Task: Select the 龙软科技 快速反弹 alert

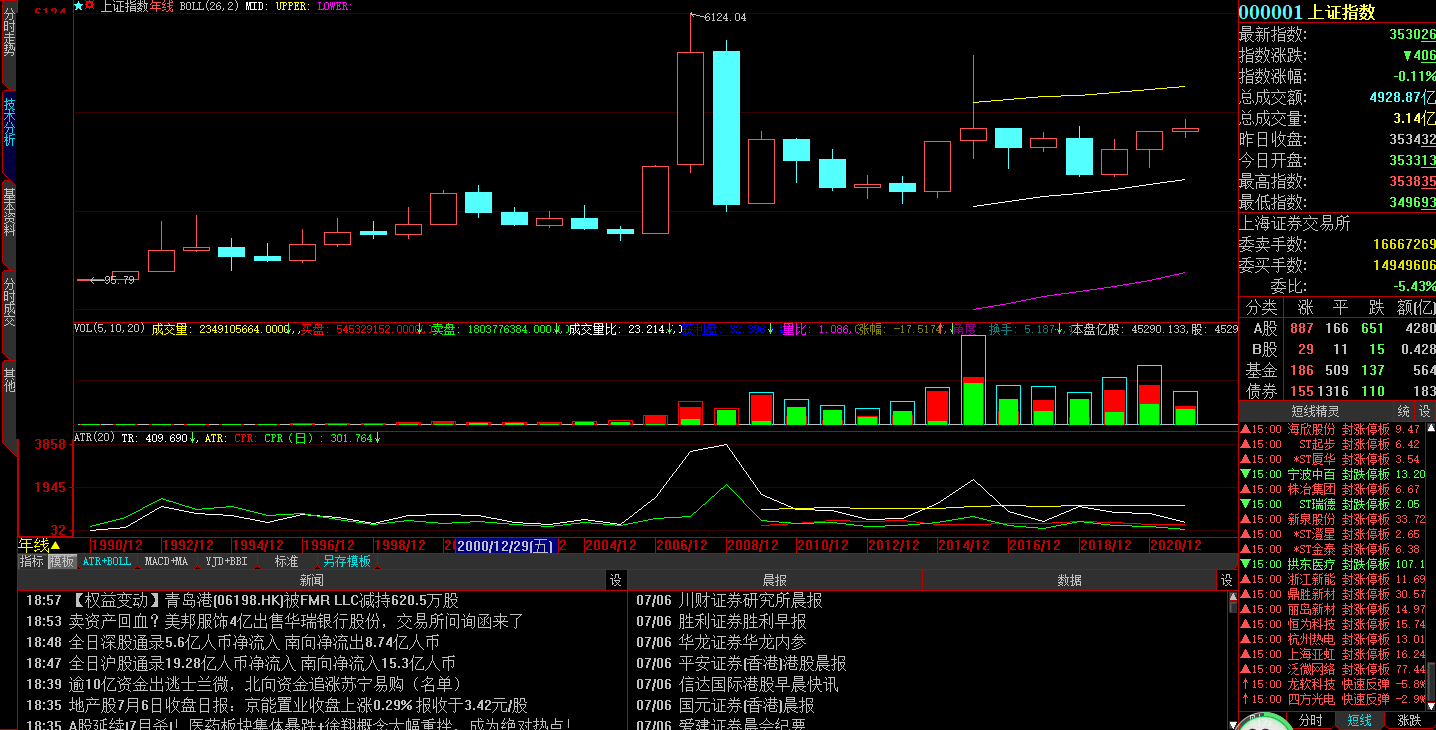Action: pos(1331,684)
